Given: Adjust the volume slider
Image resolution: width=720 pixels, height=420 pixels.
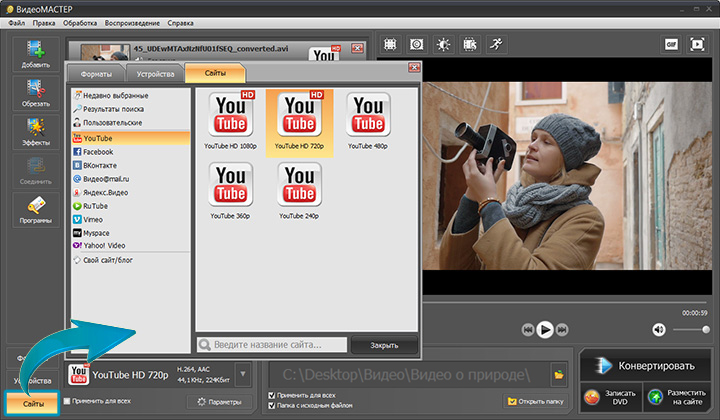Looking at the screenshot, I should 690,330.
